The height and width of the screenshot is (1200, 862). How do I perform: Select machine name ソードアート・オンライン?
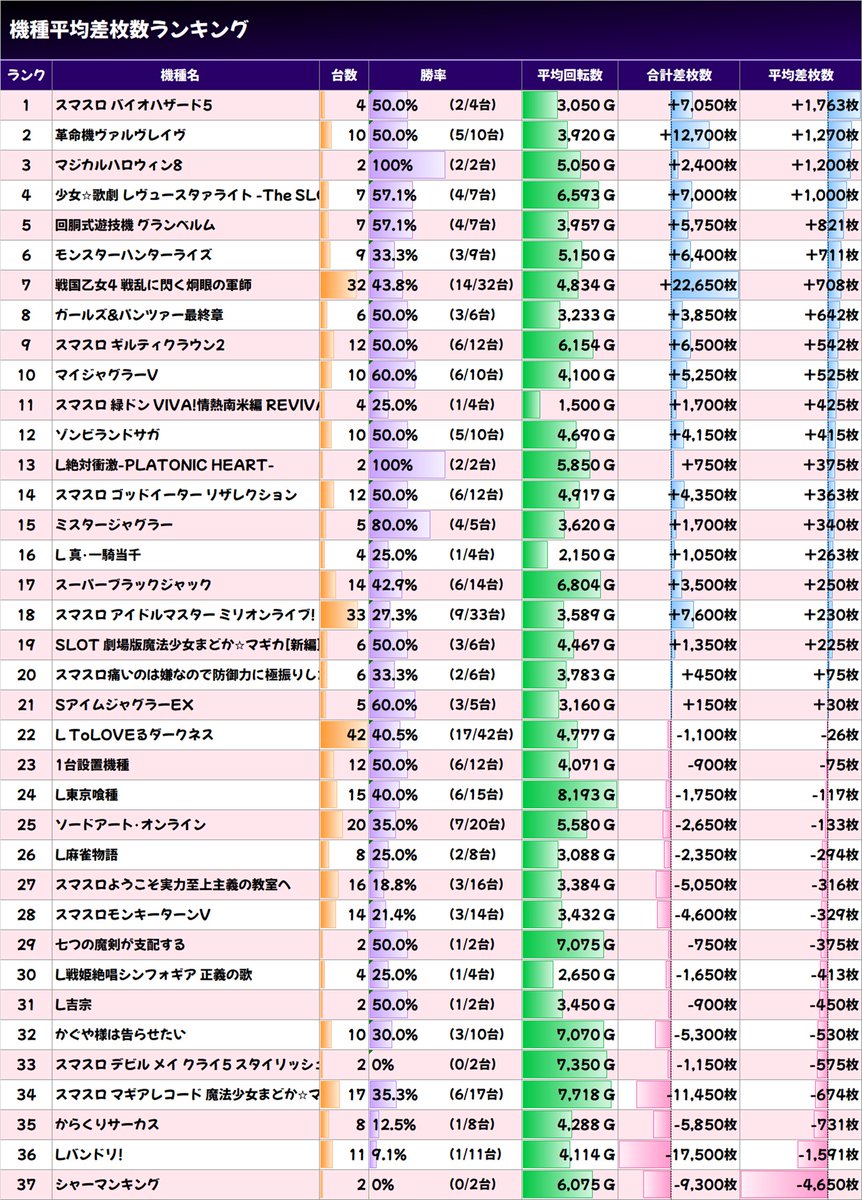pos(131,825)
